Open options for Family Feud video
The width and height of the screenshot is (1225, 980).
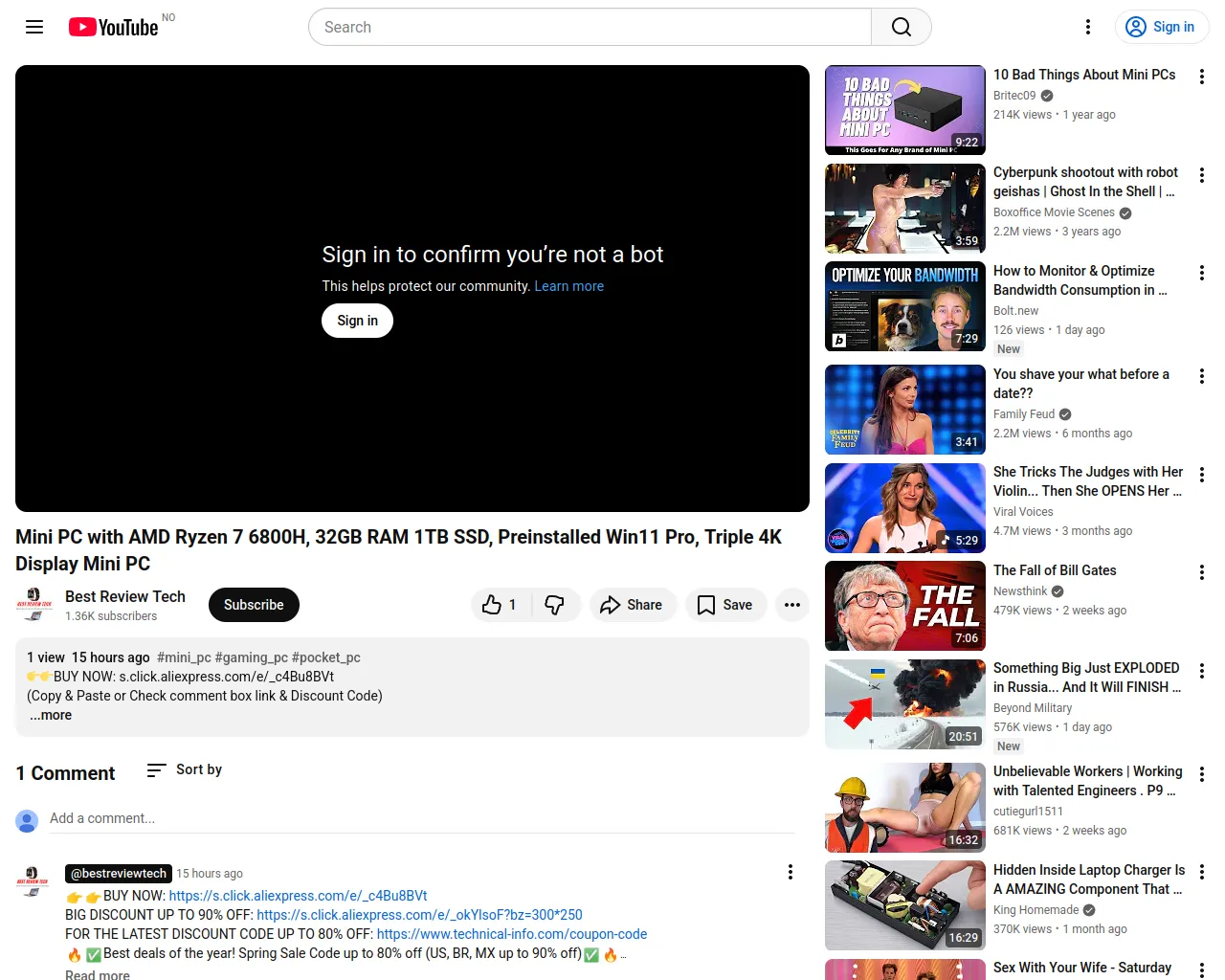[1202, 377]
